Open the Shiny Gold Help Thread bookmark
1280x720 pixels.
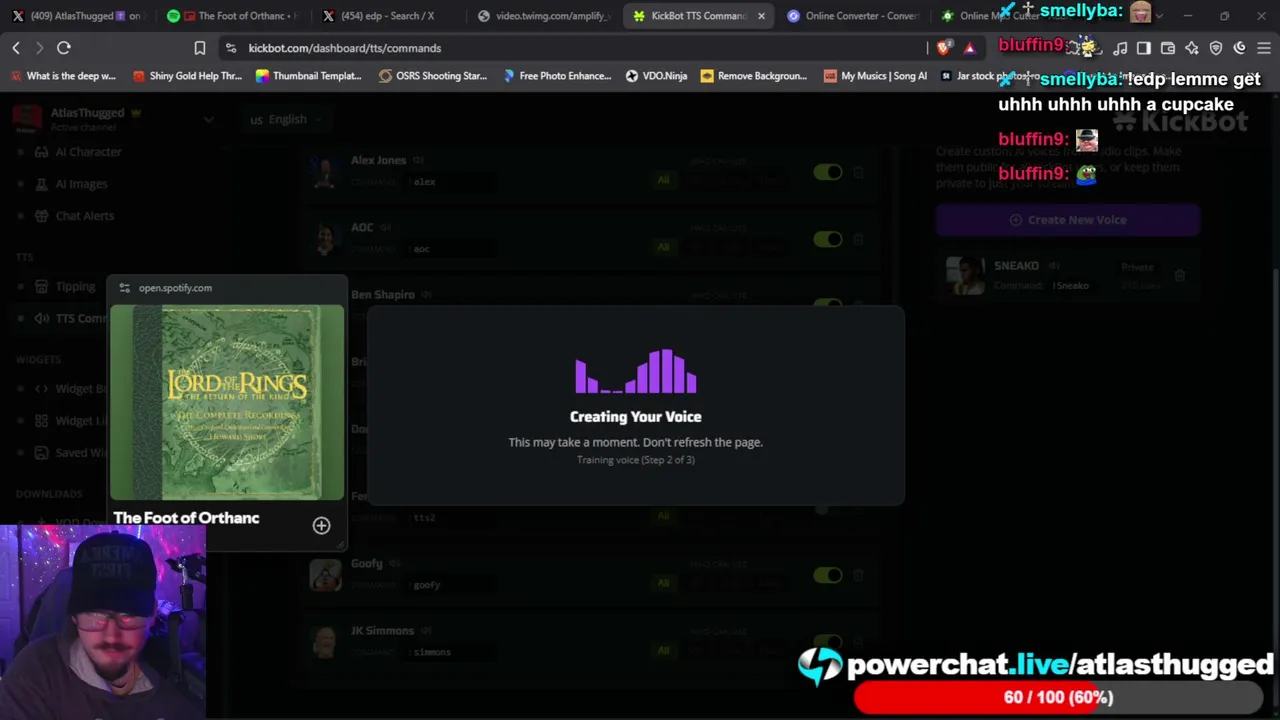[187, 76]
